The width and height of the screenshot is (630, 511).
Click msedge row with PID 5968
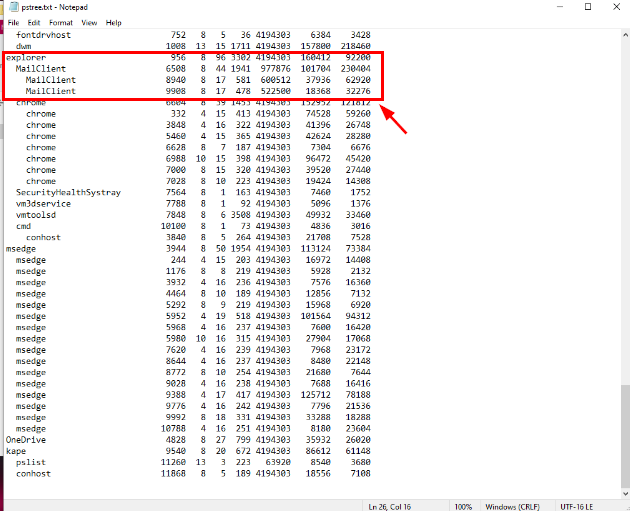(193, 327)
